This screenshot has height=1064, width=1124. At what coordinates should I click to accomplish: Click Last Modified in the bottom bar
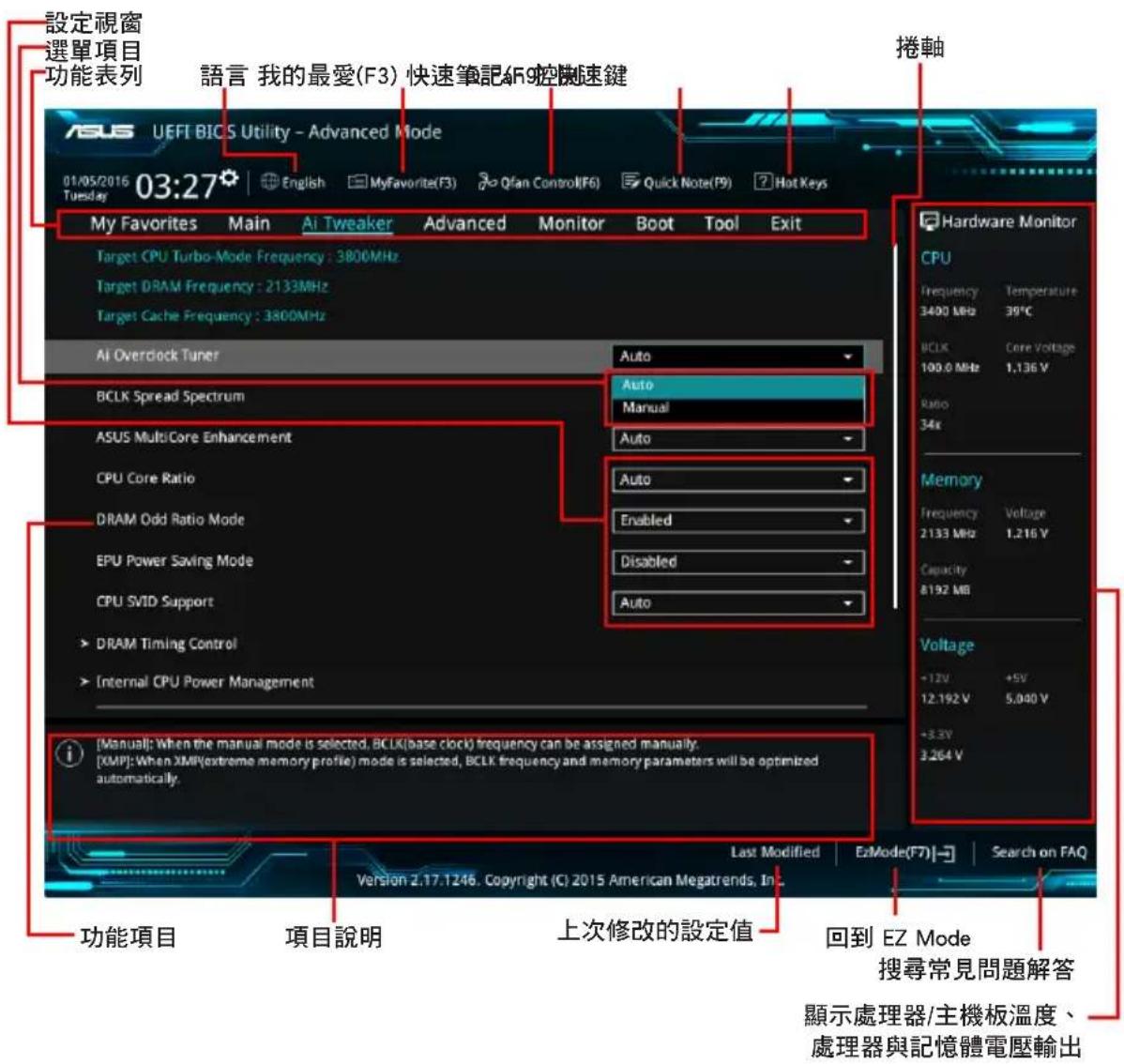pos(775,852)
